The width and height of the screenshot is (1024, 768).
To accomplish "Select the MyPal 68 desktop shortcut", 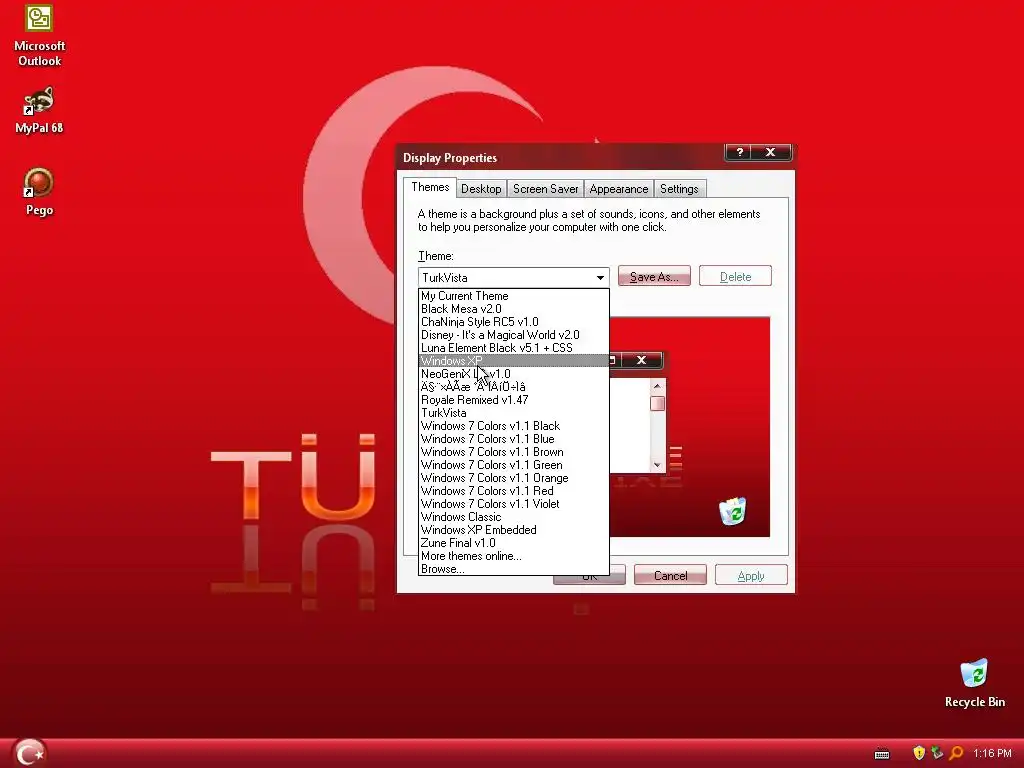I will pos(39,110).
